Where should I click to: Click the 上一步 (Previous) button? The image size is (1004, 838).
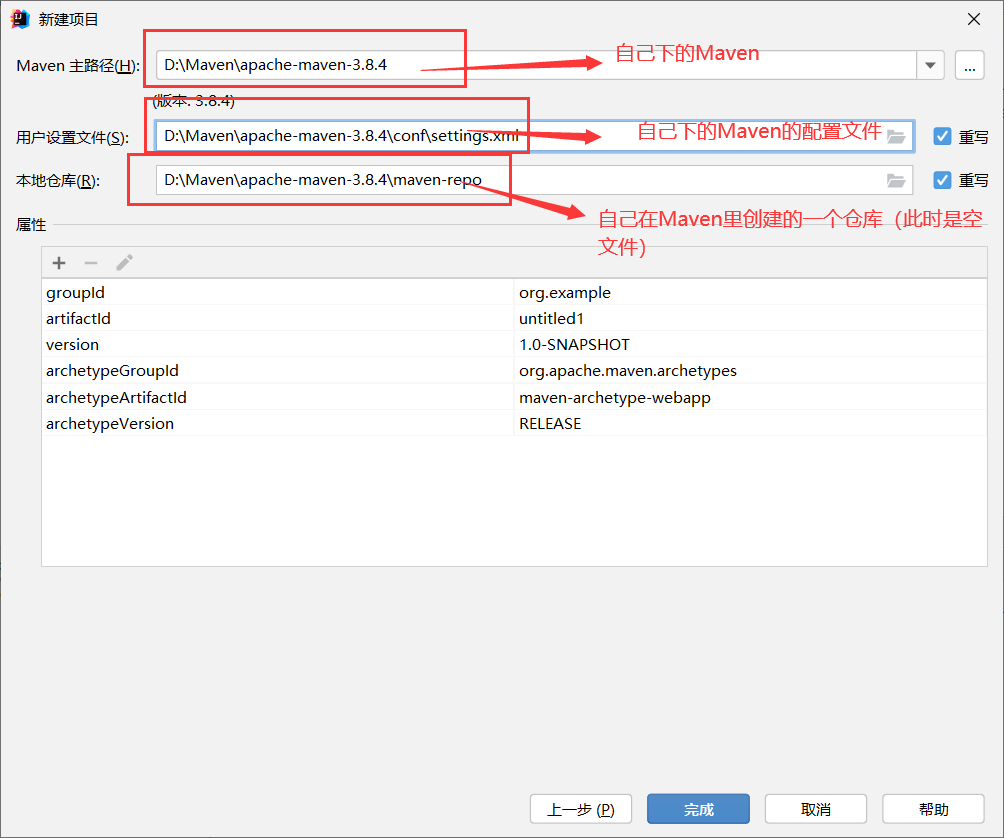[x=581, y=809]
